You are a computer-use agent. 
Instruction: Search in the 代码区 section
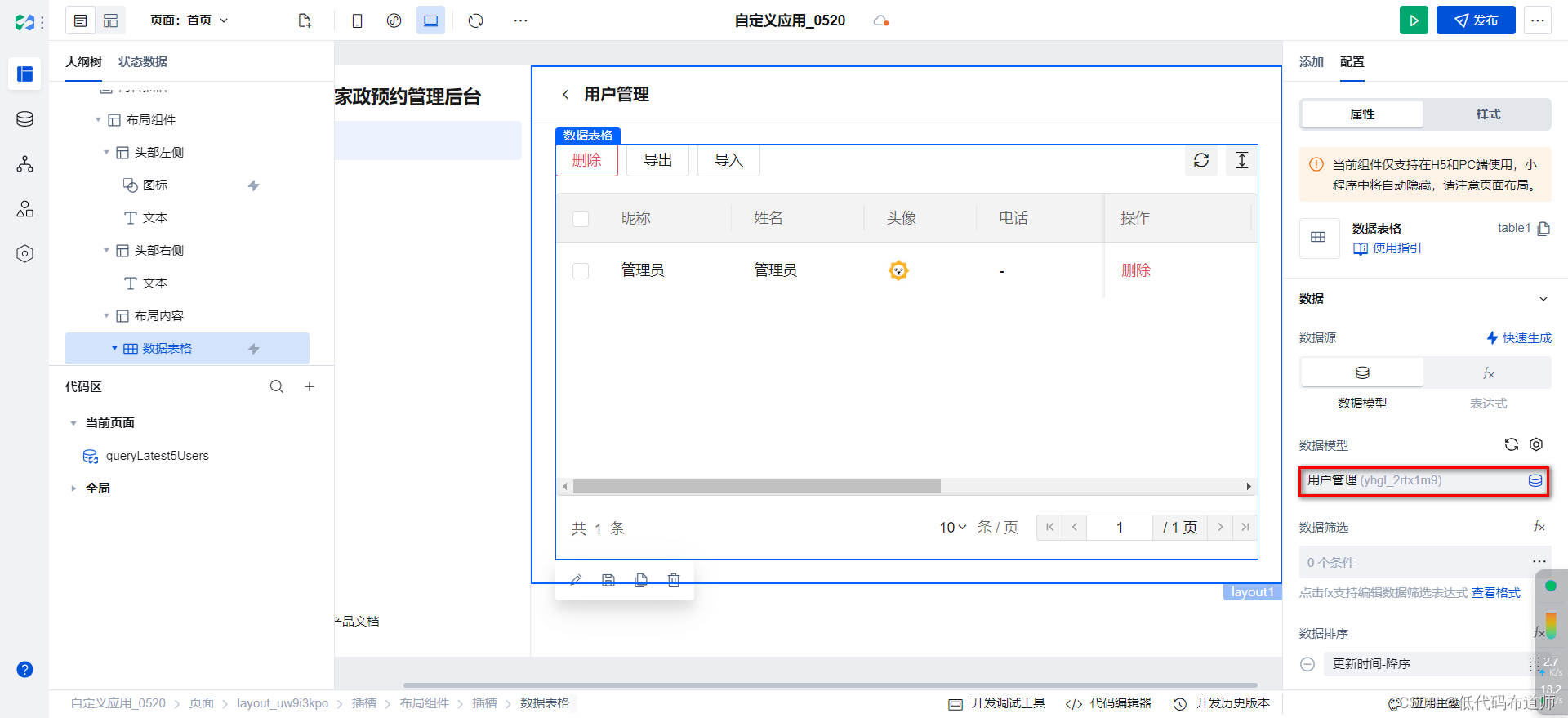coord(277,387)
